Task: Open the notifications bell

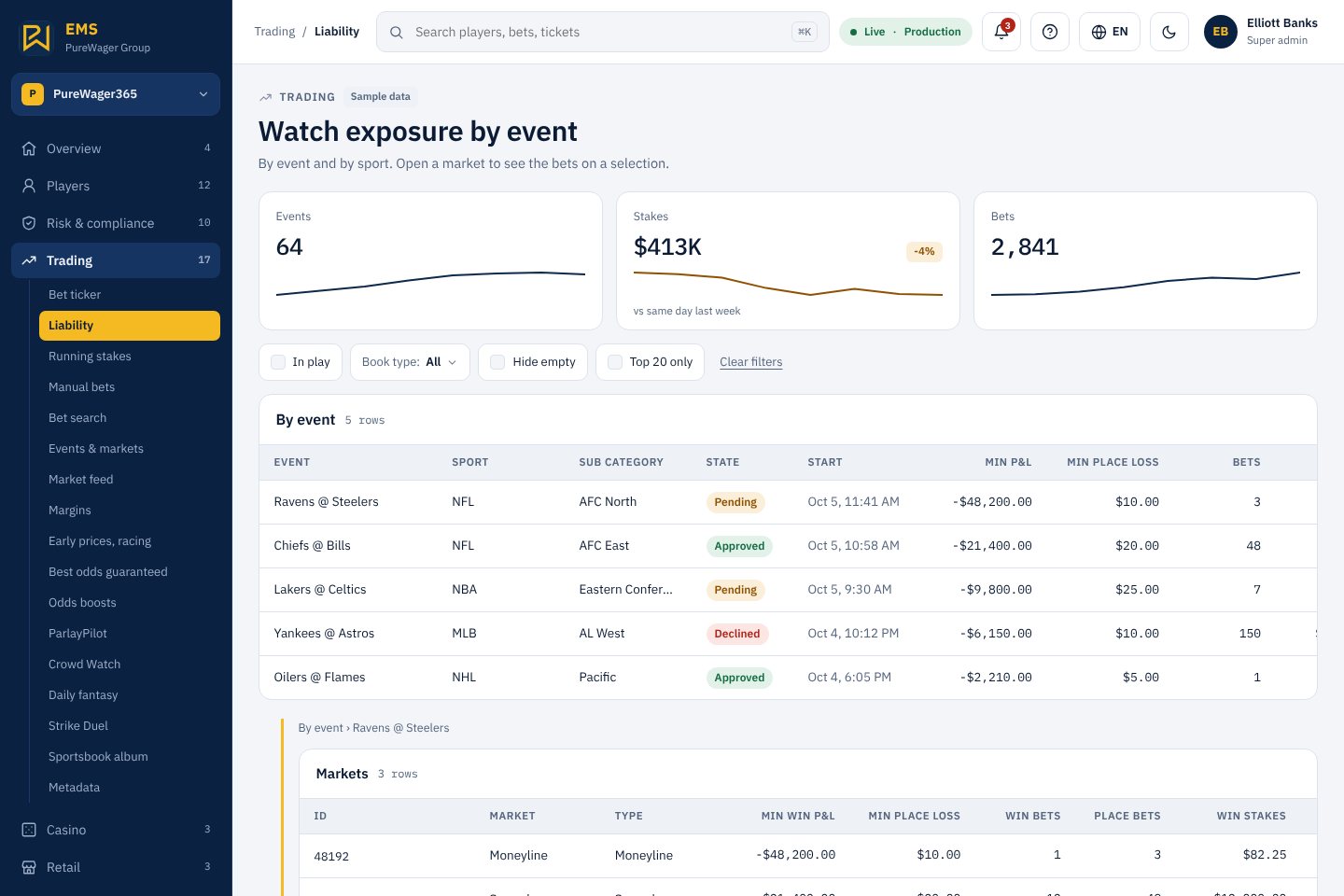Action: [x=1001, y=32]
